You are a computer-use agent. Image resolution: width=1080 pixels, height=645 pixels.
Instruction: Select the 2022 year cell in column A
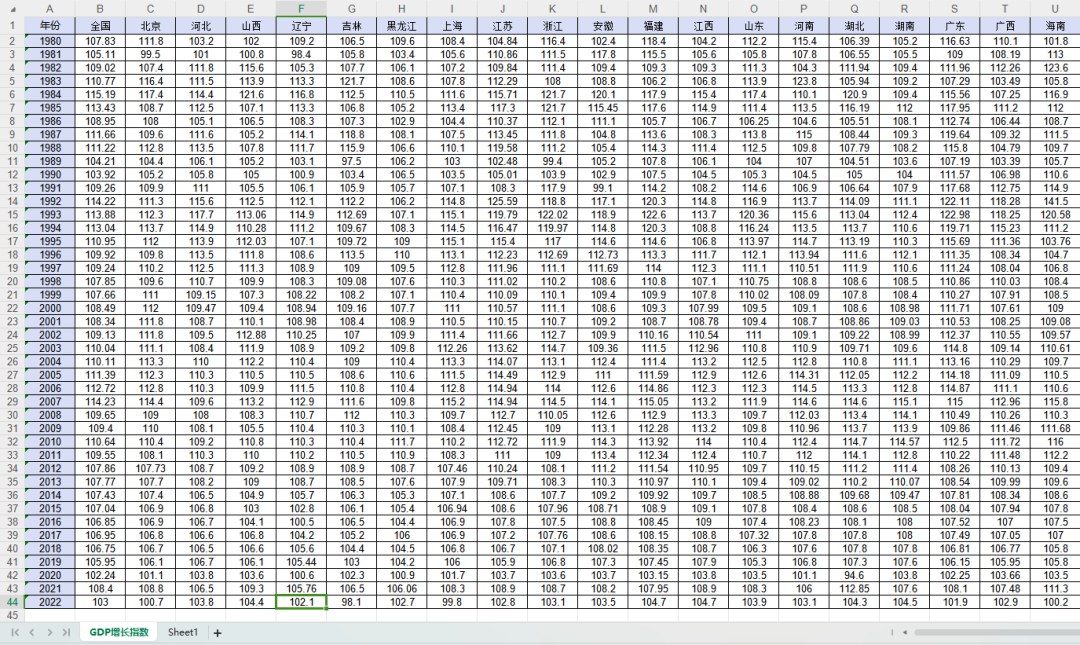(x=50, y=602)
